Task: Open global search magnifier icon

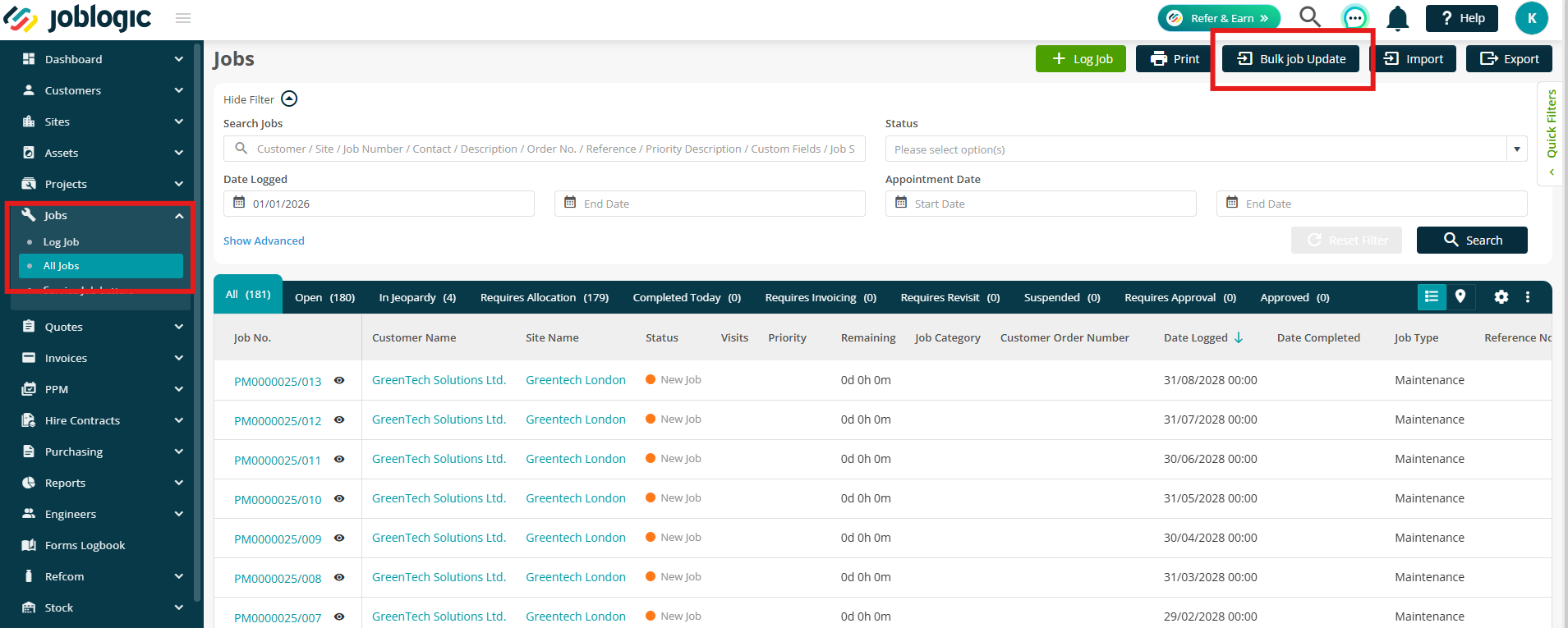Action: 1309,17
